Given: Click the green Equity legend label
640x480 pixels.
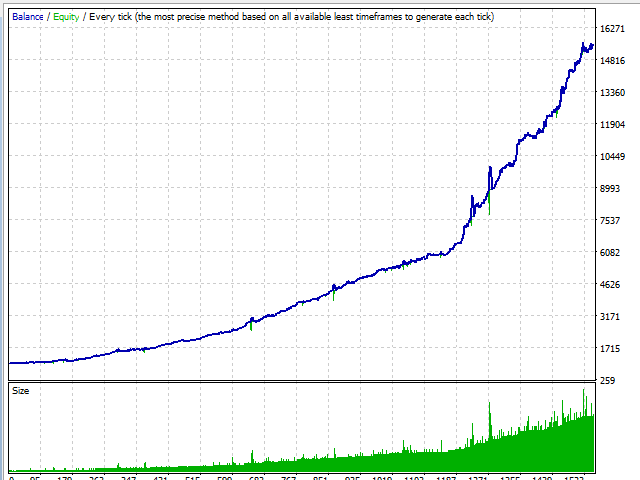Looking at the screenshot, I should 66,17.
